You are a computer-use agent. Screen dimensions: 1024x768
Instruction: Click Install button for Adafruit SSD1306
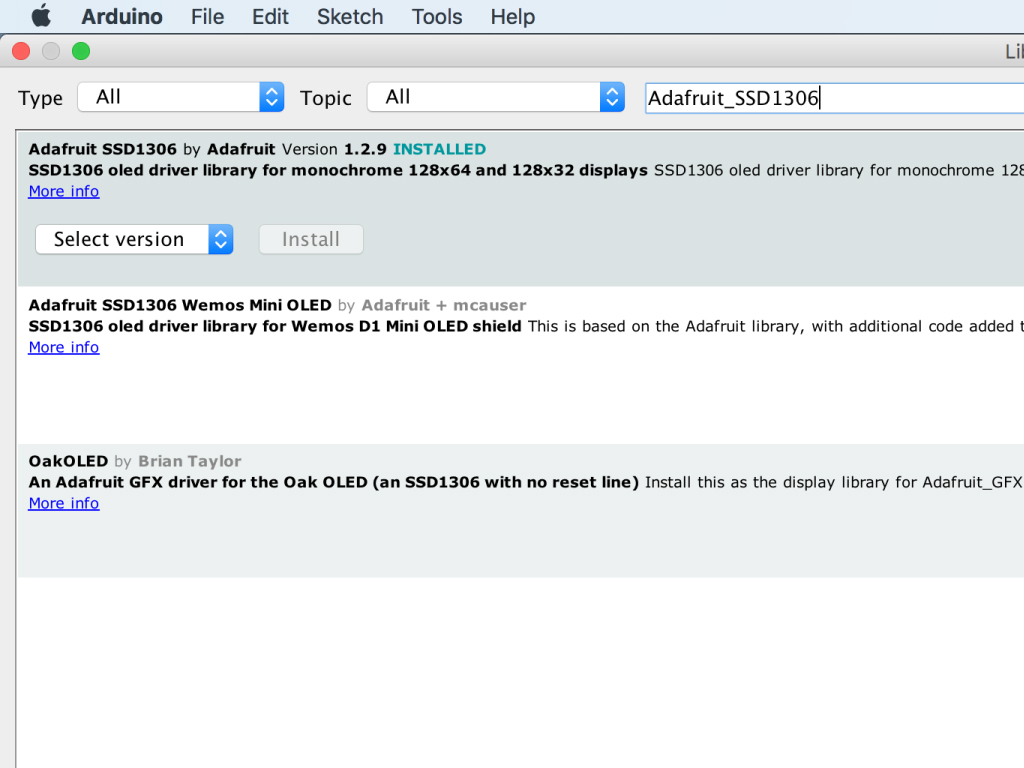point(311,239)
